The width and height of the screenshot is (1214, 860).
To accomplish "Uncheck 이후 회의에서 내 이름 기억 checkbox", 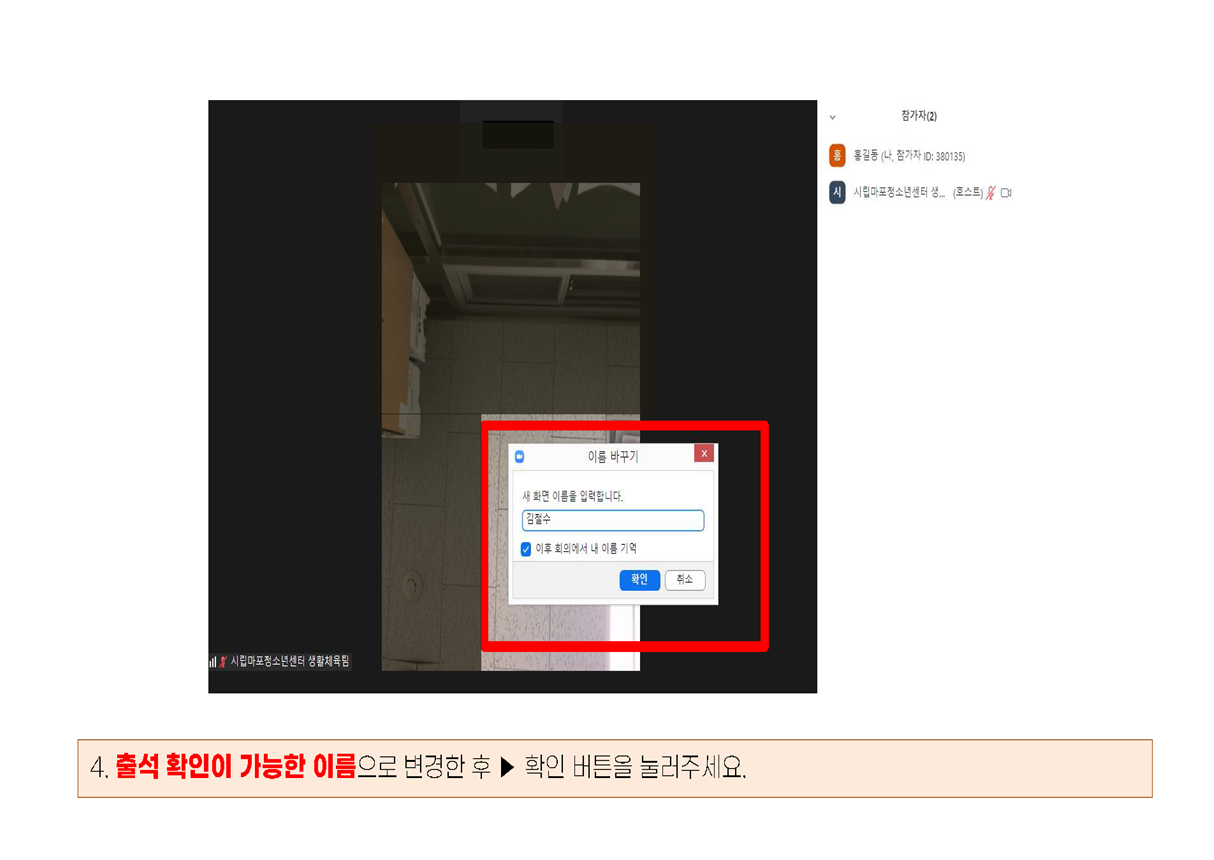I will pyautogui.click(x=526, y=549).
